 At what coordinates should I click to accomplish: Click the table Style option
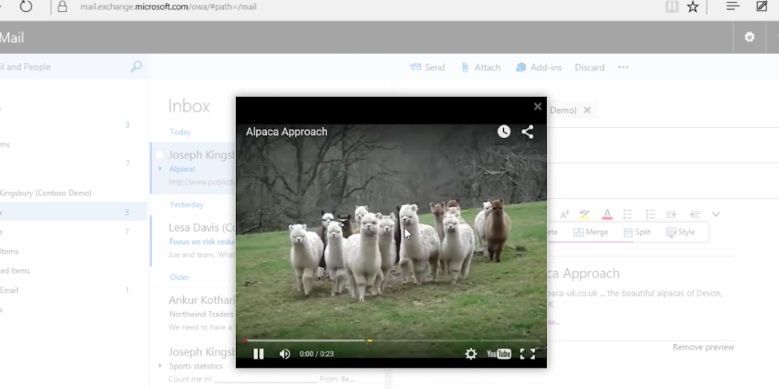[x=680, y=232]
